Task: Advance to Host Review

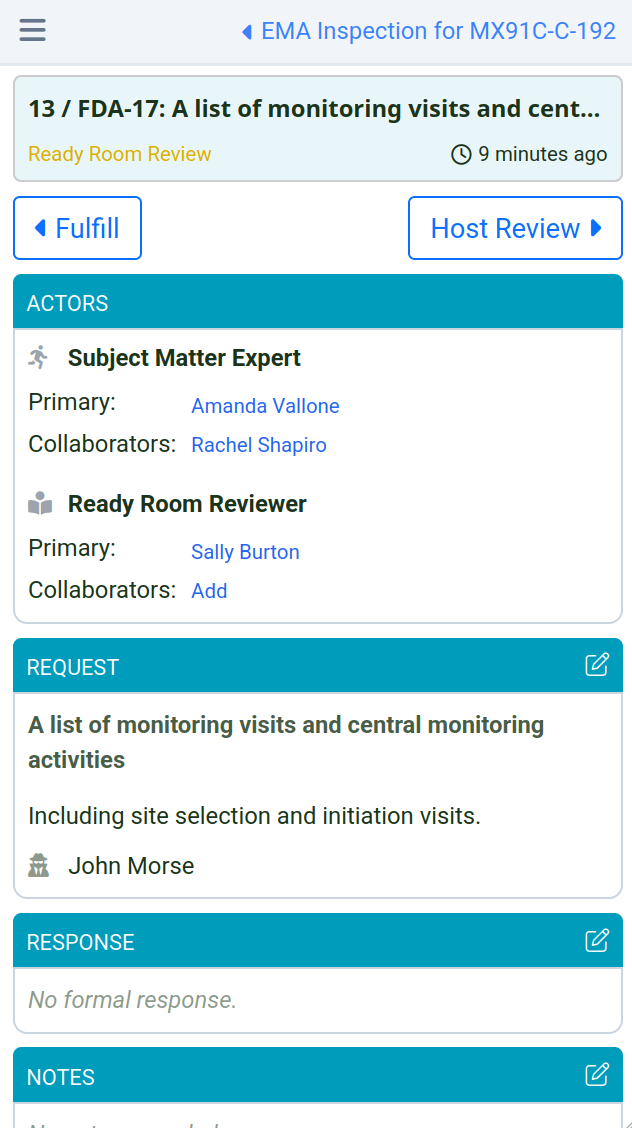Action: (515, 228)
